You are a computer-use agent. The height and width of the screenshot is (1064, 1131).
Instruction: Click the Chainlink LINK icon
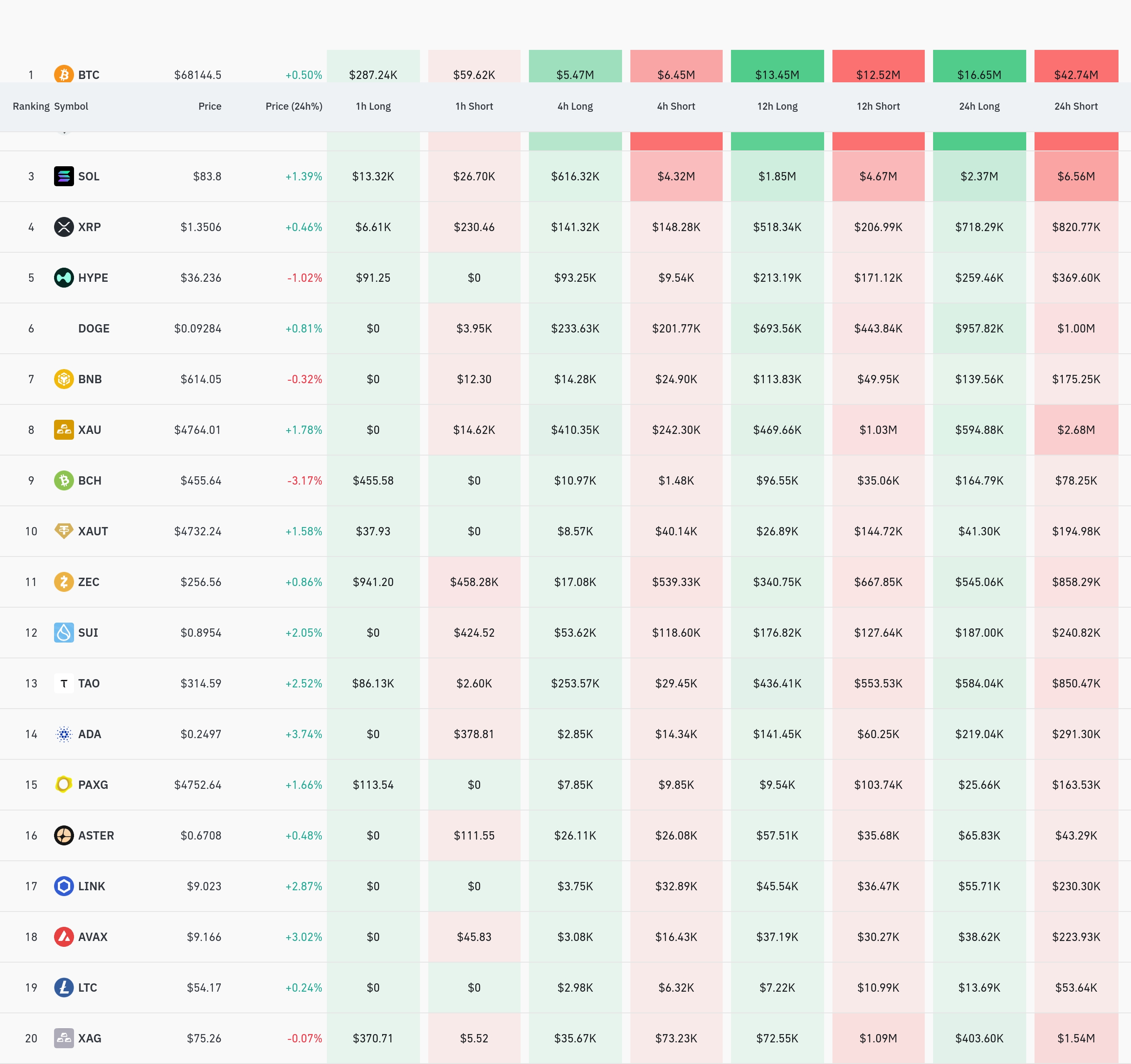(x=64, y=886)
